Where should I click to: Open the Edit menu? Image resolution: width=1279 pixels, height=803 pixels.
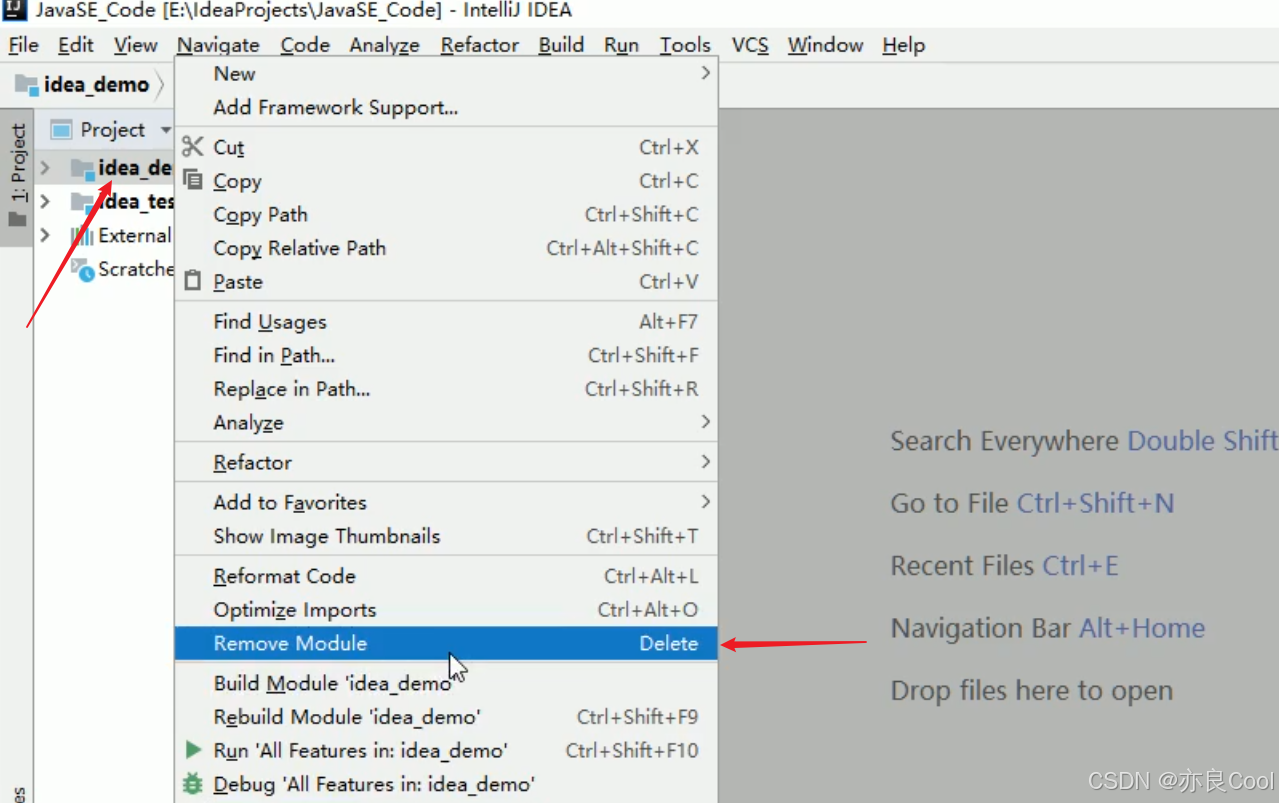76,45
